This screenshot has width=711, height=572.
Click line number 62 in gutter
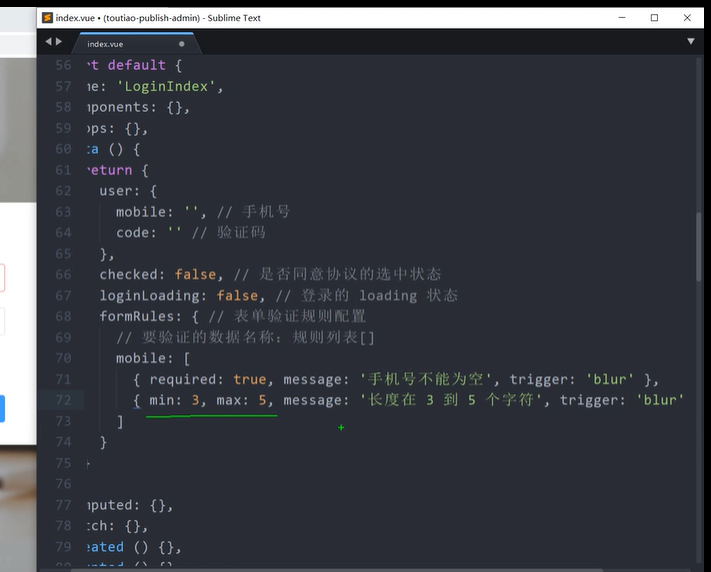63,191
